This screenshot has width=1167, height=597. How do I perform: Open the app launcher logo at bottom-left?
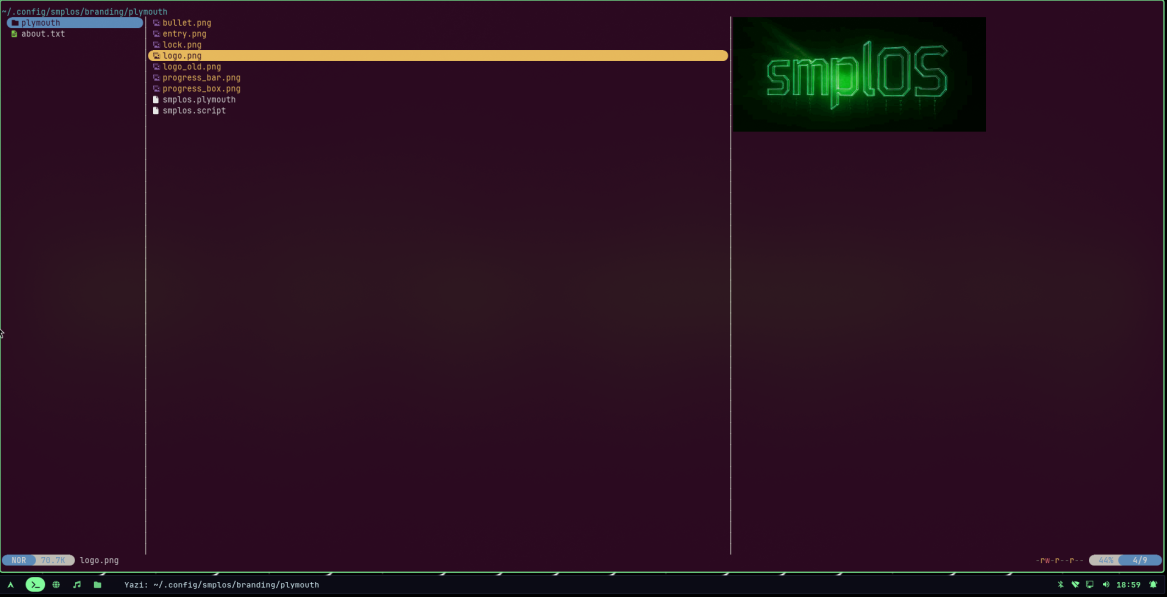(11, 584)
